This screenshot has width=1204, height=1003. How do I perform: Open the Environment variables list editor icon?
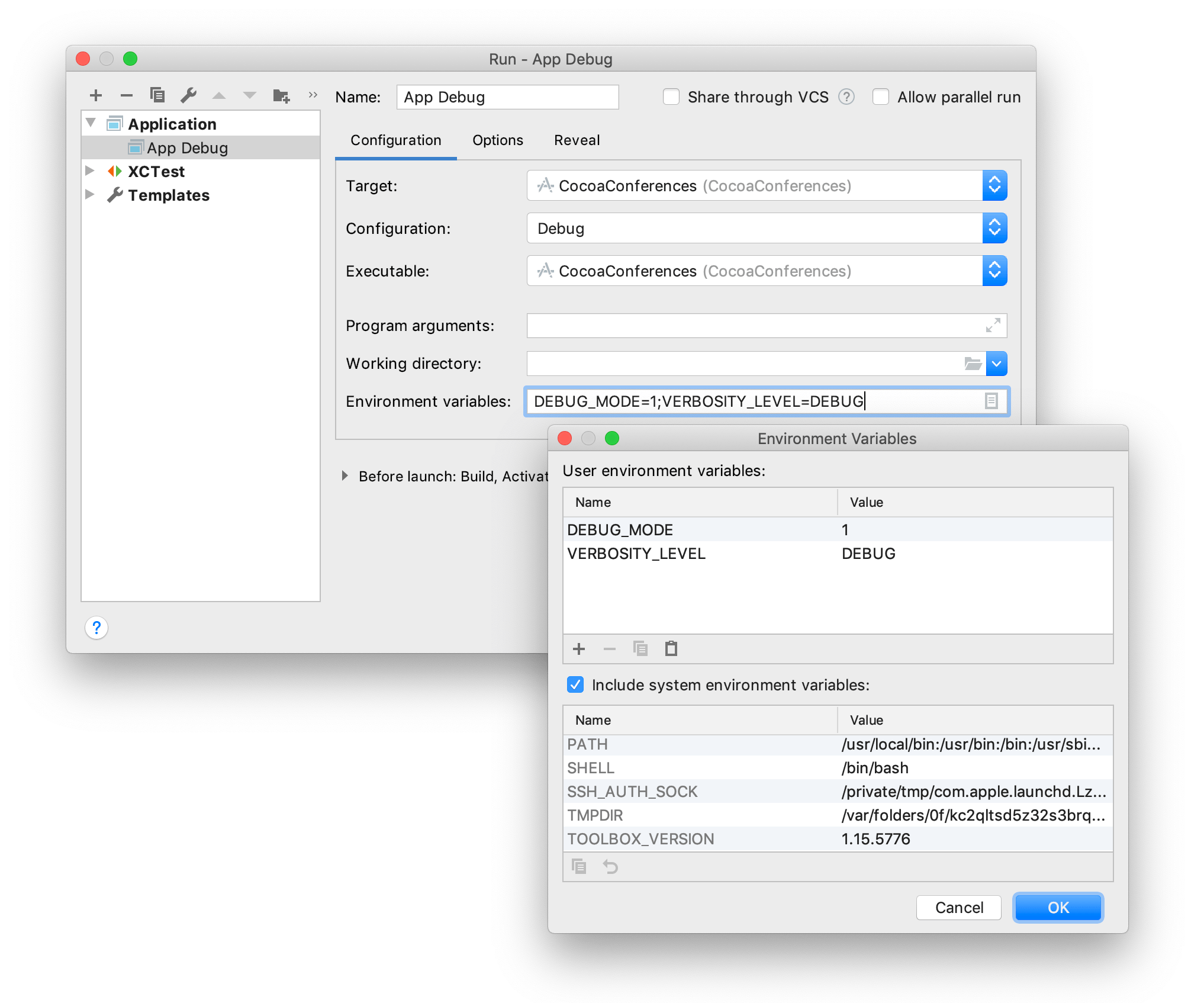click(x=991, y=401)
